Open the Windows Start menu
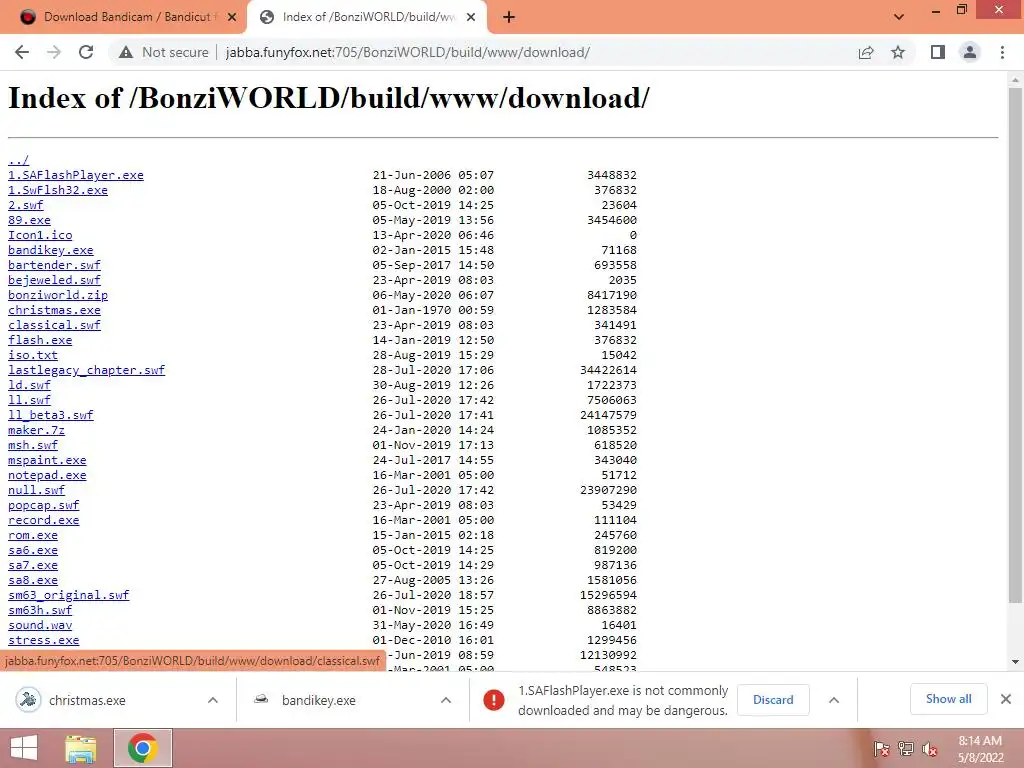This screenshot has height=768, width=1024. 24,748
